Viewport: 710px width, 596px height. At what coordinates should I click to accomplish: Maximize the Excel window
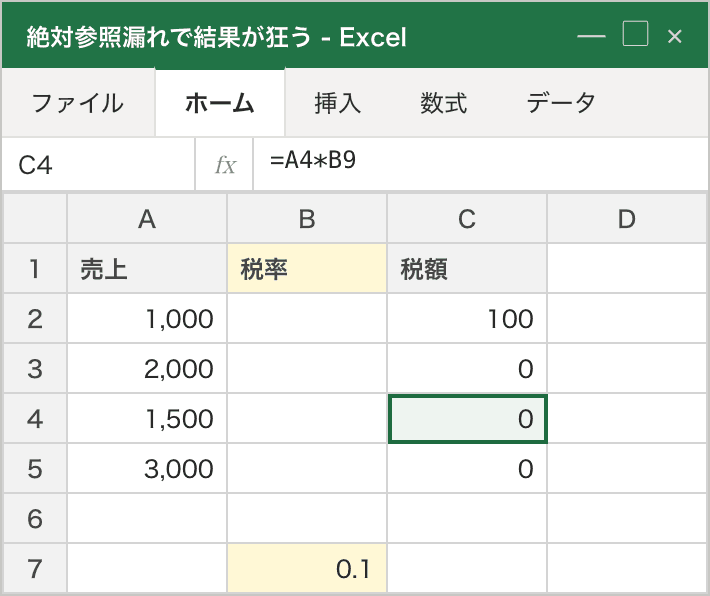pos(635,34)
